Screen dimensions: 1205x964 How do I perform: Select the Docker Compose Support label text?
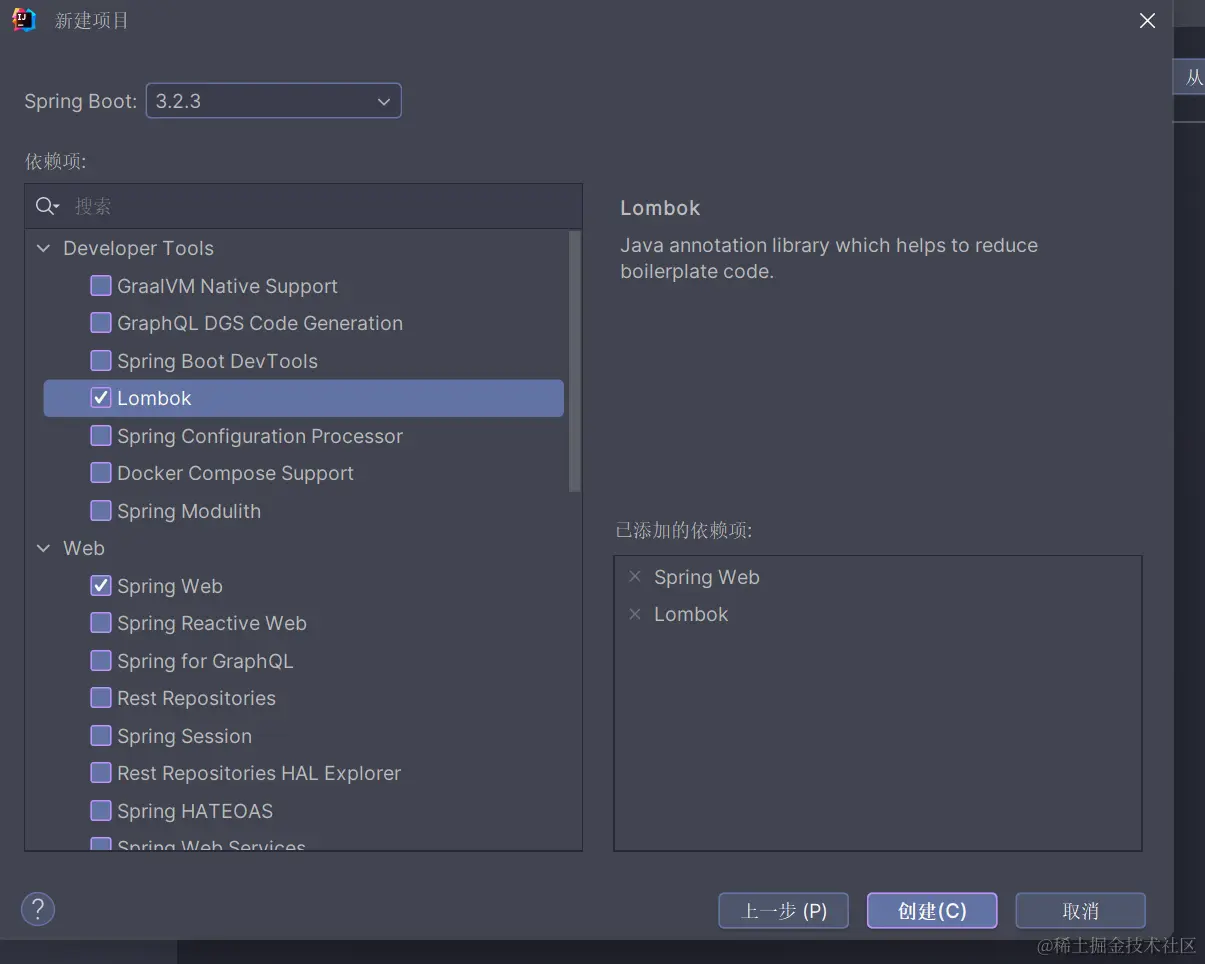pos(235,473)
